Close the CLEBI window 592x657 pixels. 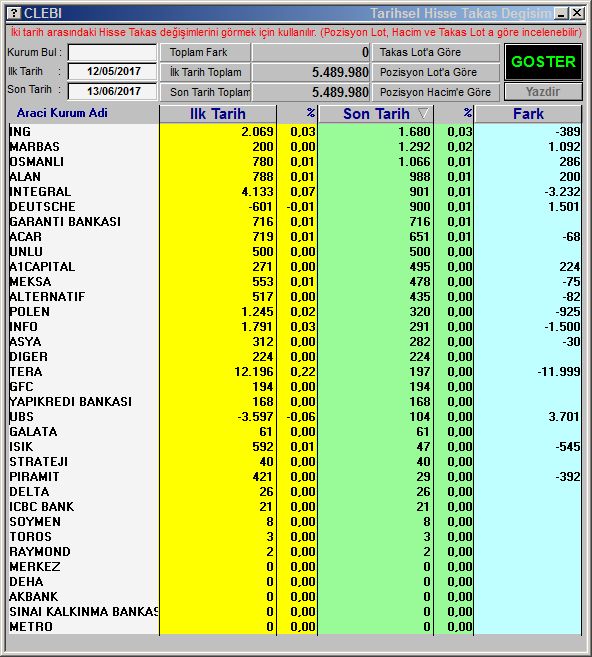[x=576, y=13]
